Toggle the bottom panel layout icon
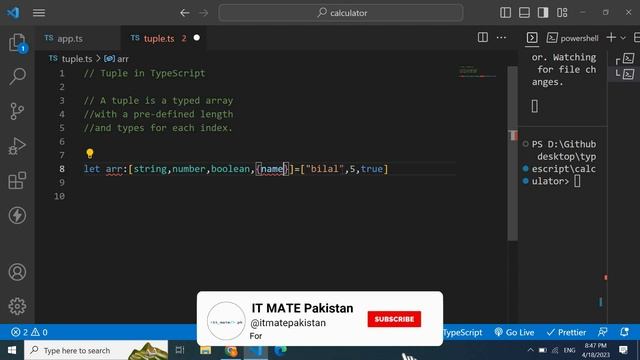Image resolution: width=640 pixels, height=360 pixels. 524,13
